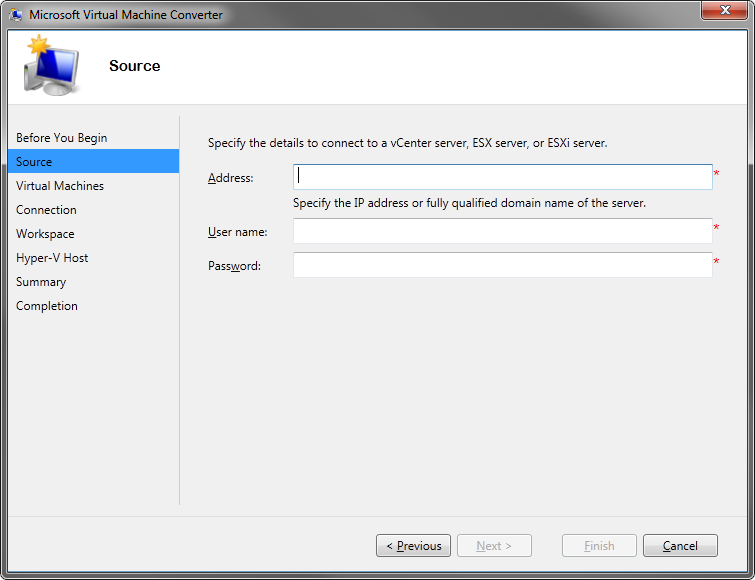Go to the Before You Begin step

tap(62, 138)
